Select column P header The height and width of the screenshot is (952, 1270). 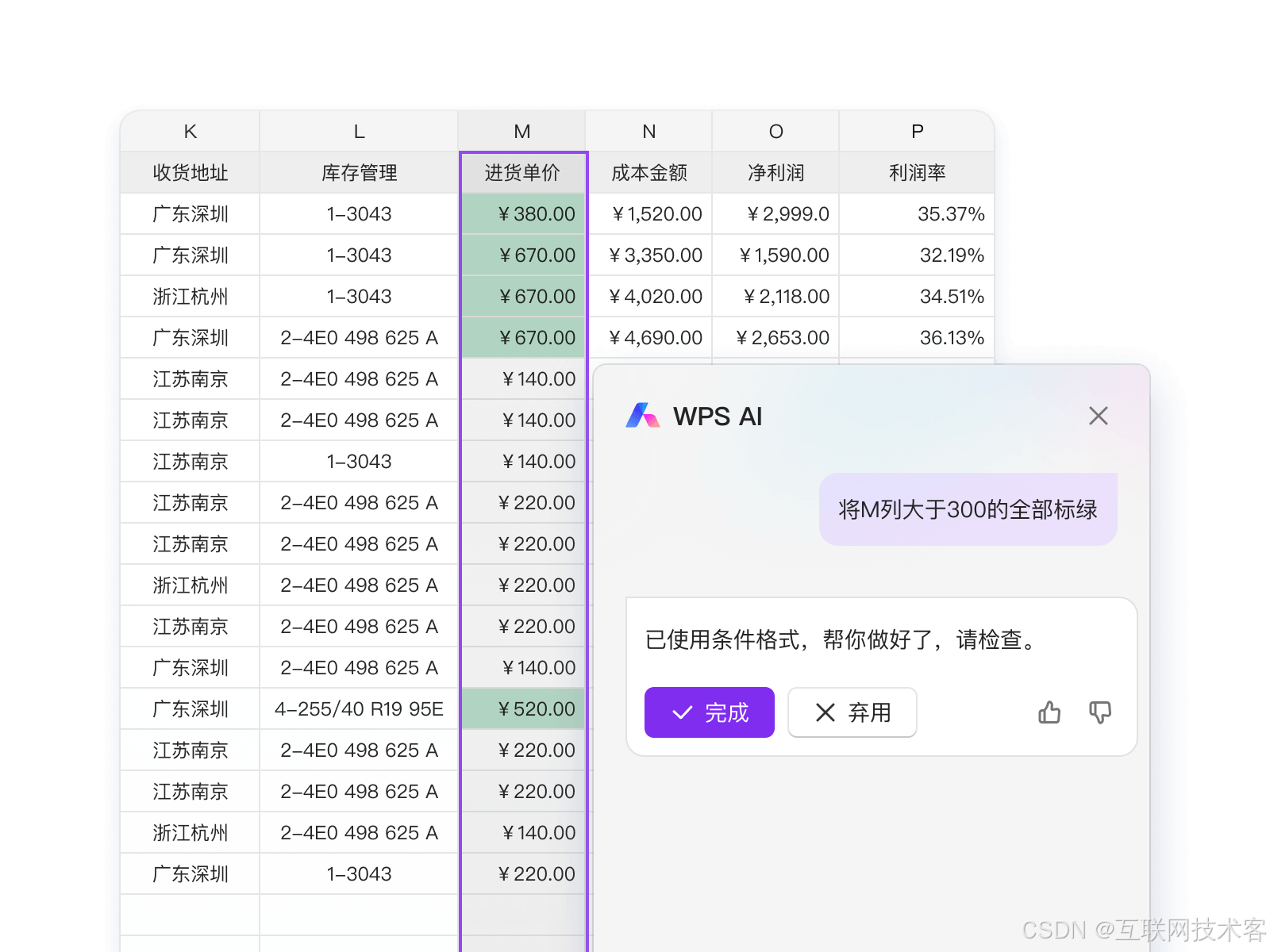click(x=917, y=132)
